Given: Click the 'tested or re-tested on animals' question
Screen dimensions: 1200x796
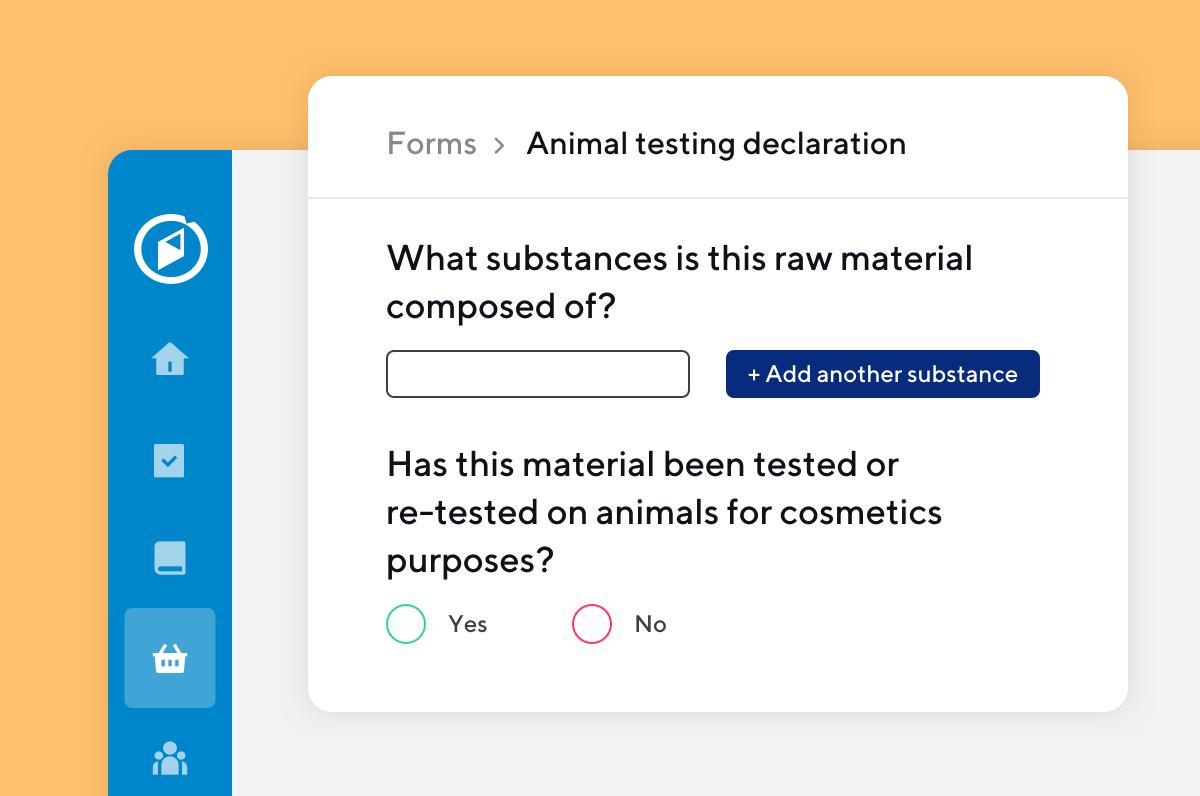Looking at the screenshot, I should [x=664, y=512].
